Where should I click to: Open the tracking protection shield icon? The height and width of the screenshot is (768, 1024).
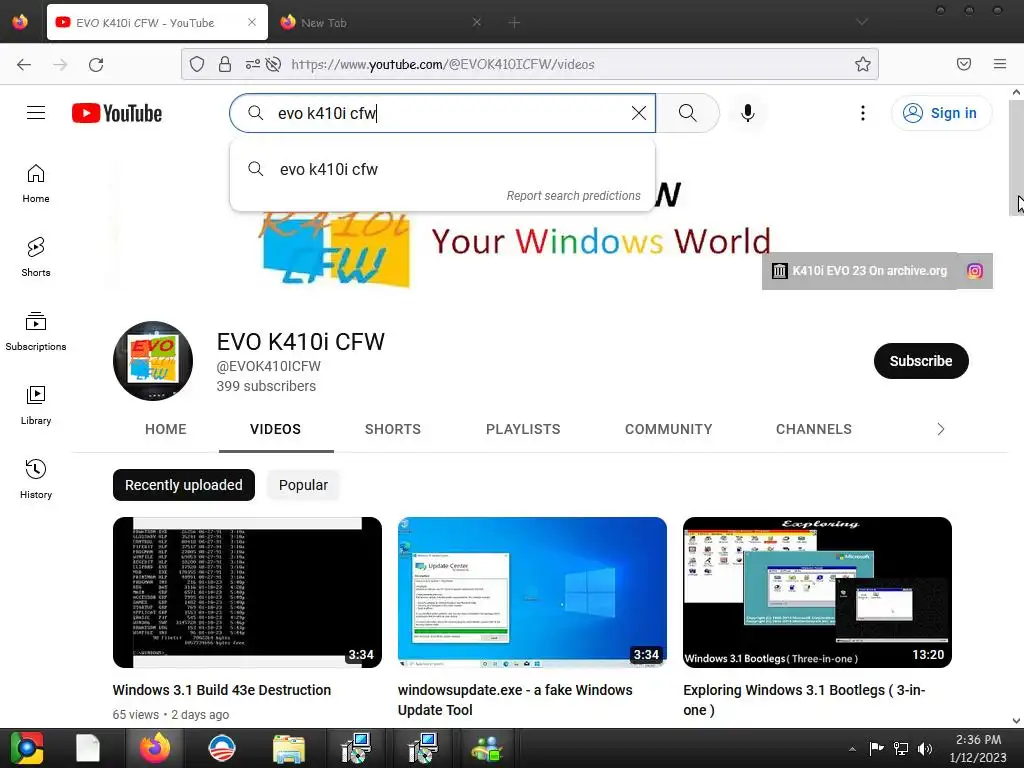(197, 64)
